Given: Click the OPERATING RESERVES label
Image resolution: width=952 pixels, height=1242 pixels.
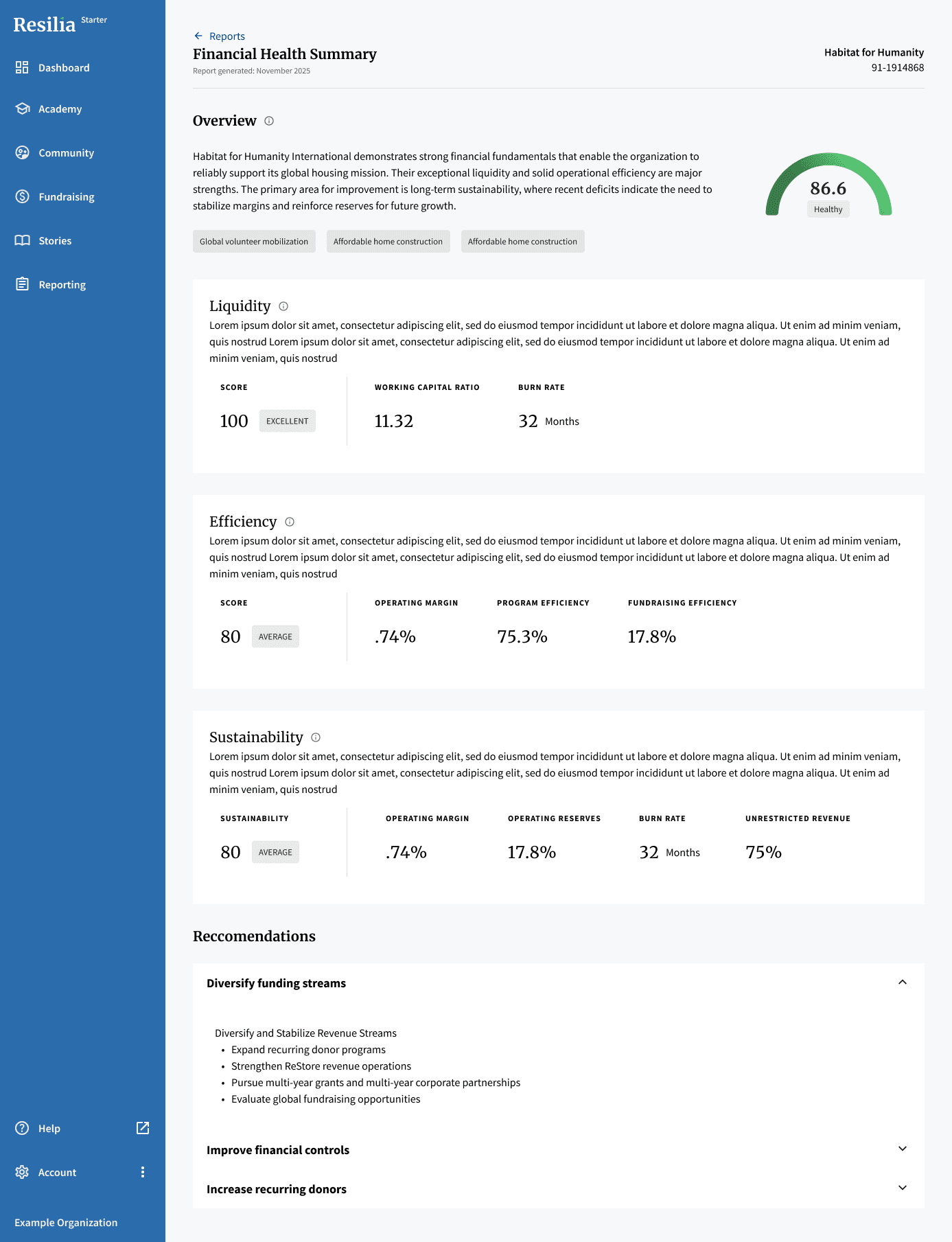Looking at the screenshot, I should coord(554,818).
